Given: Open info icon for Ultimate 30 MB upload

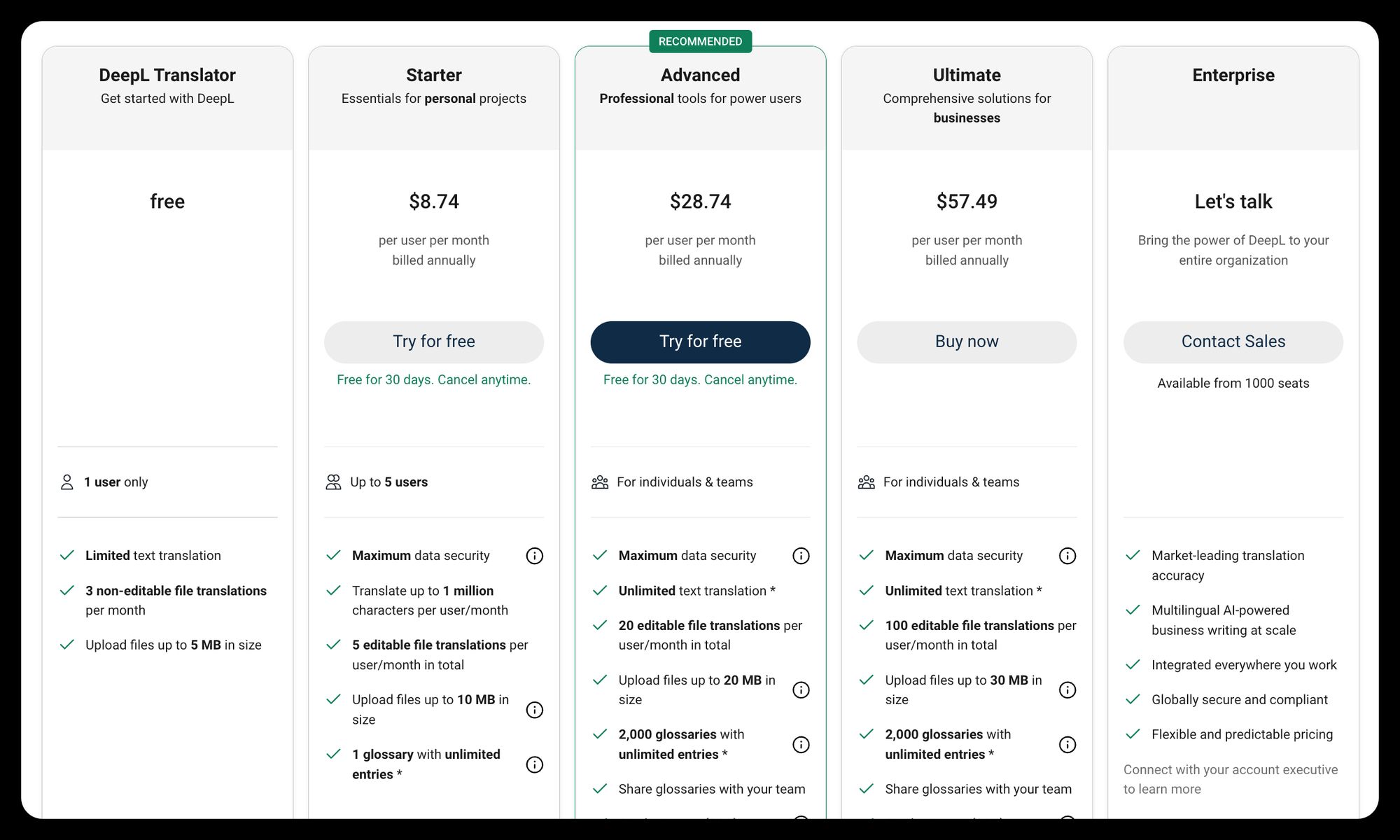Looking at the screenshot, I should [x=1067, y=690].
